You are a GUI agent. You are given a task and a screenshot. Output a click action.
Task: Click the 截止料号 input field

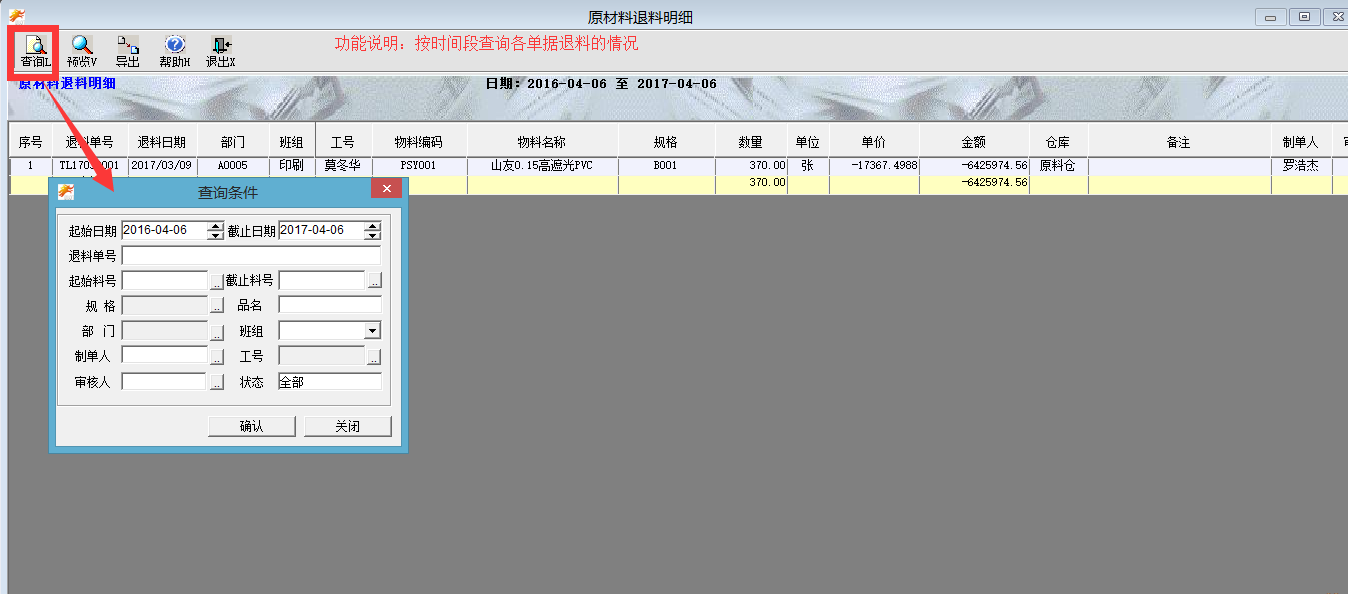[322, 281]
